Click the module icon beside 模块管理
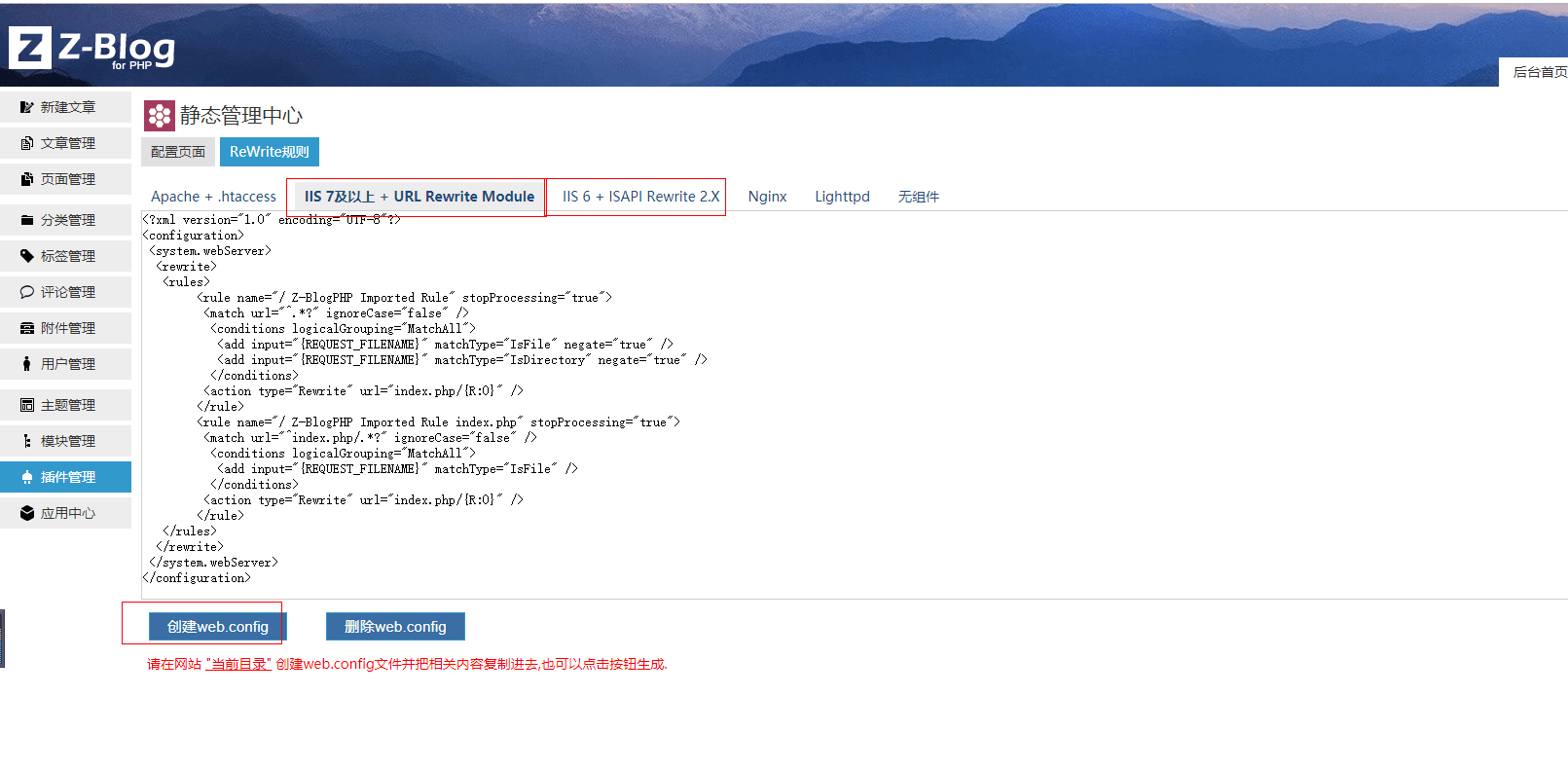This screenshot has height=769, width=1568. [x=27, y=441]
